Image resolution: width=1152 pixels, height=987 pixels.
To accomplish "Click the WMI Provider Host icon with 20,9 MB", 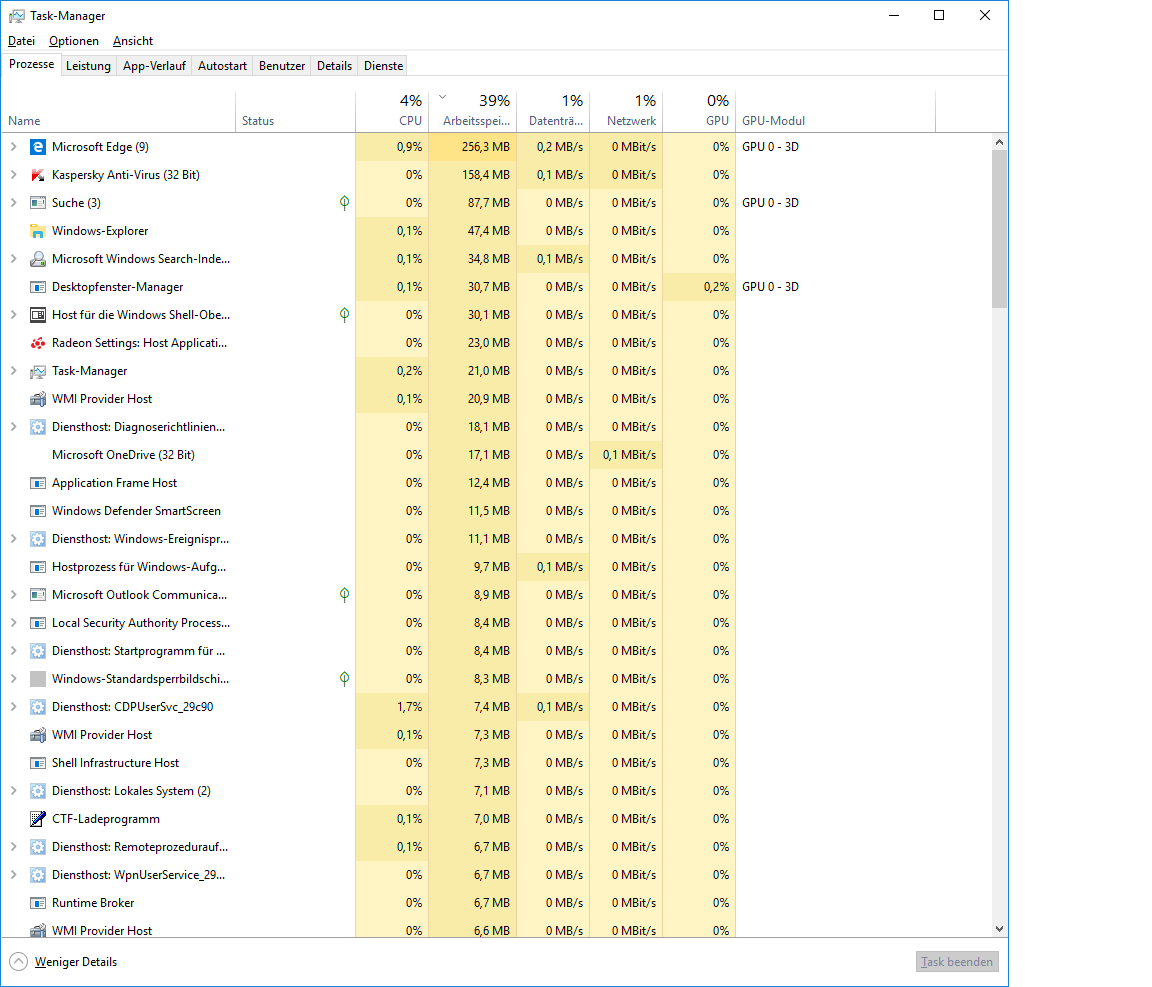I will [x=37, y=399].
